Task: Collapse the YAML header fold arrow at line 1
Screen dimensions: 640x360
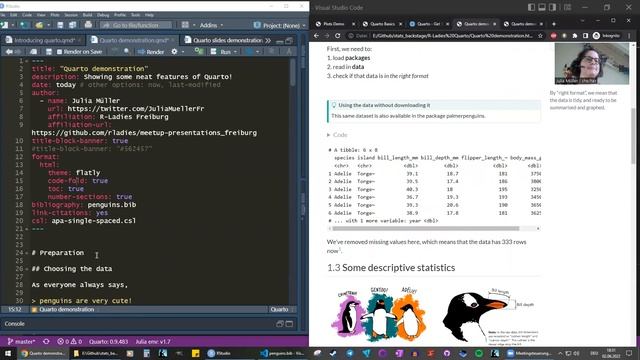Action: (27, 61)
